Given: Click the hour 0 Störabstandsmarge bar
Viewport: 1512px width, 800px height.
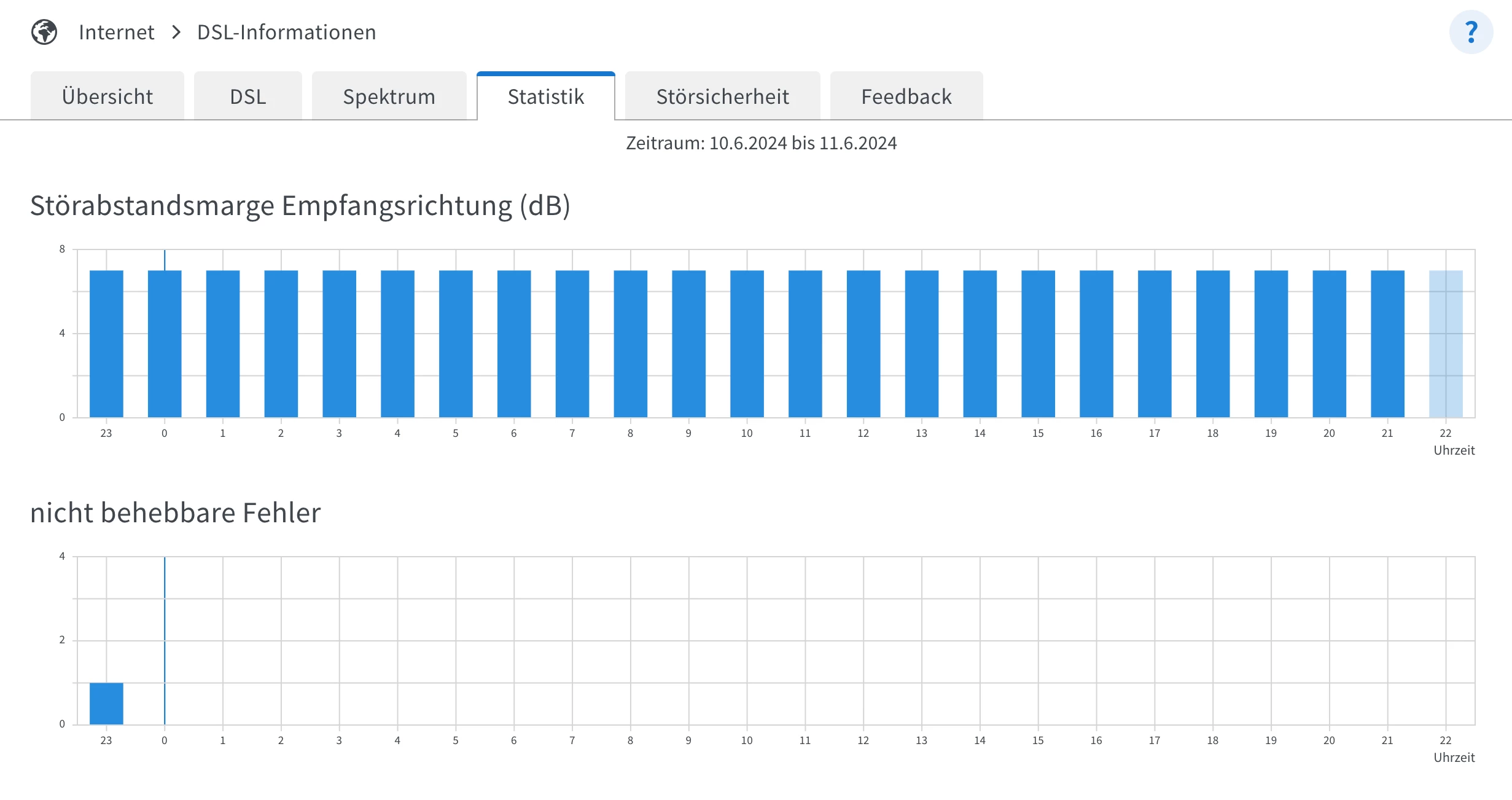Looking at the screenshot, I should pos(165,344).
